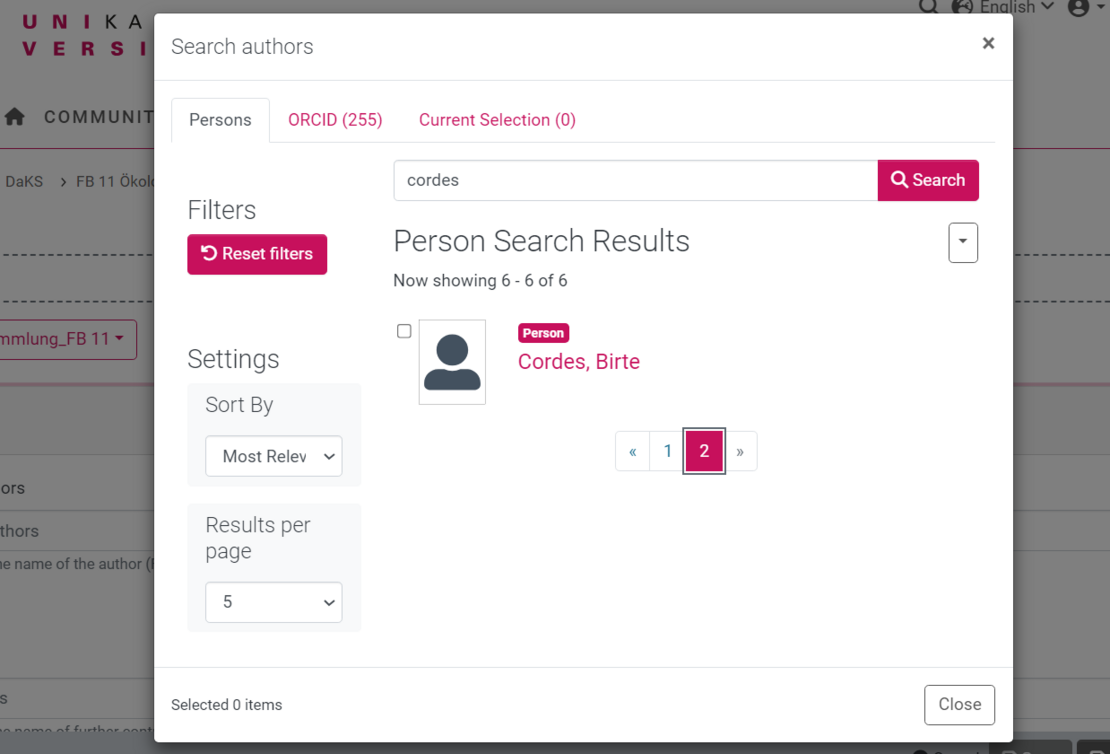The width and height of the screenshot is (1110, 754).
Task: Click the magnifier search icon in header
Action: click(929, 6)
